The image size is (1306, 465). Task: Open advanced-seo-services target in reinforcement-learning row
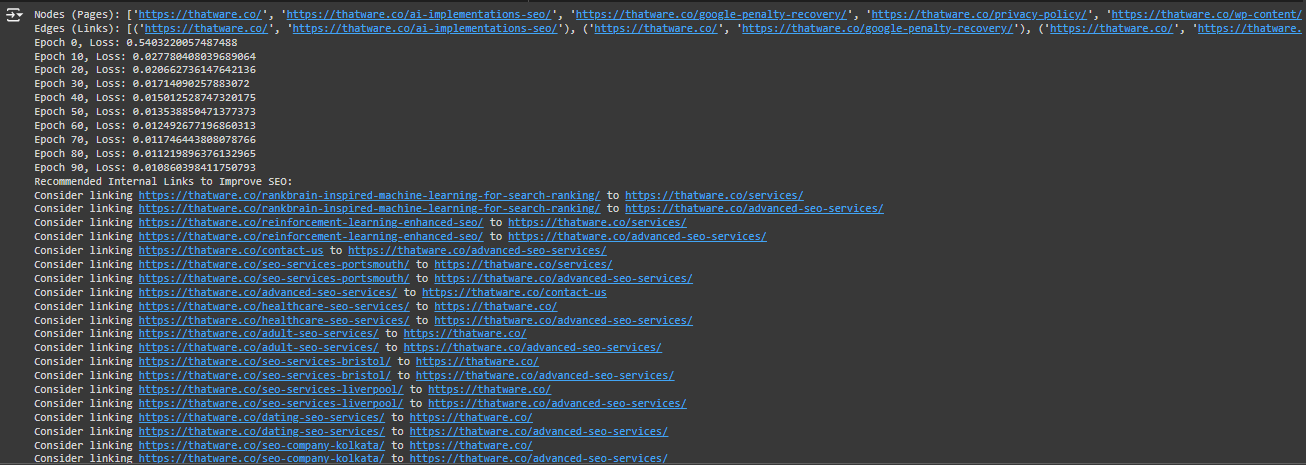point(637,236)
